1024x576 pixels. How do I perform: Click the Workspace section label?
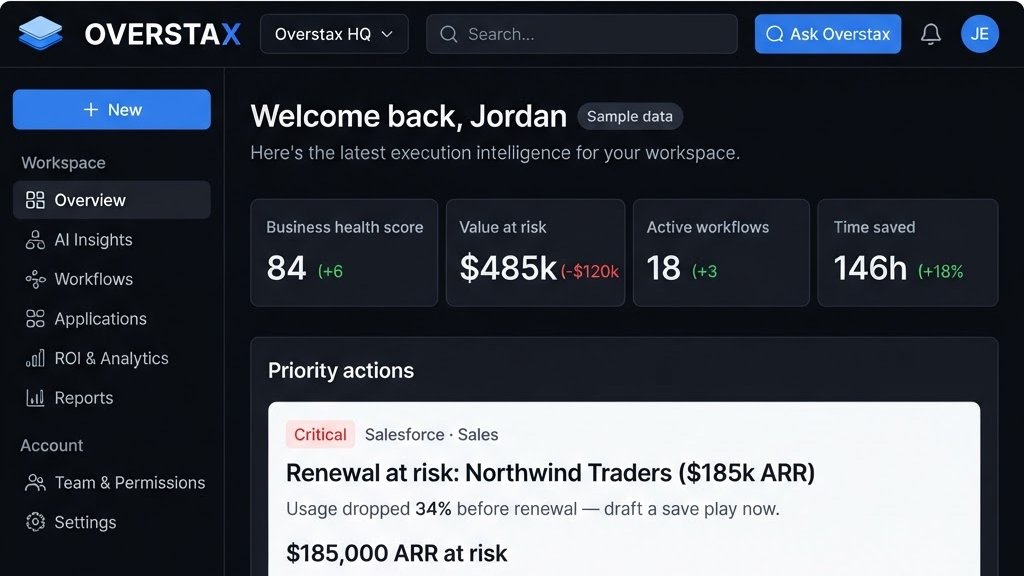pyautogui.click(x=63, y=163)
